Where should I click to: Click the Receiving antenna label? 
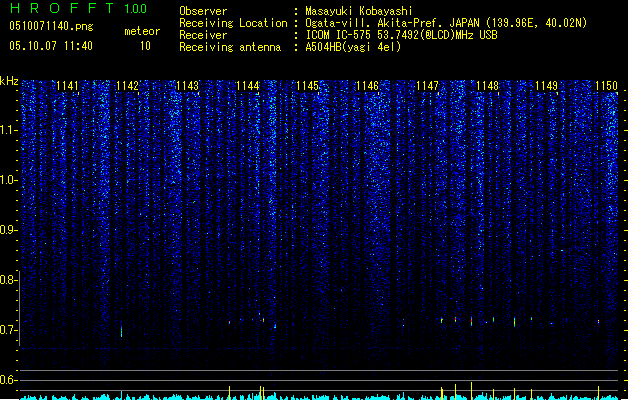230,47
